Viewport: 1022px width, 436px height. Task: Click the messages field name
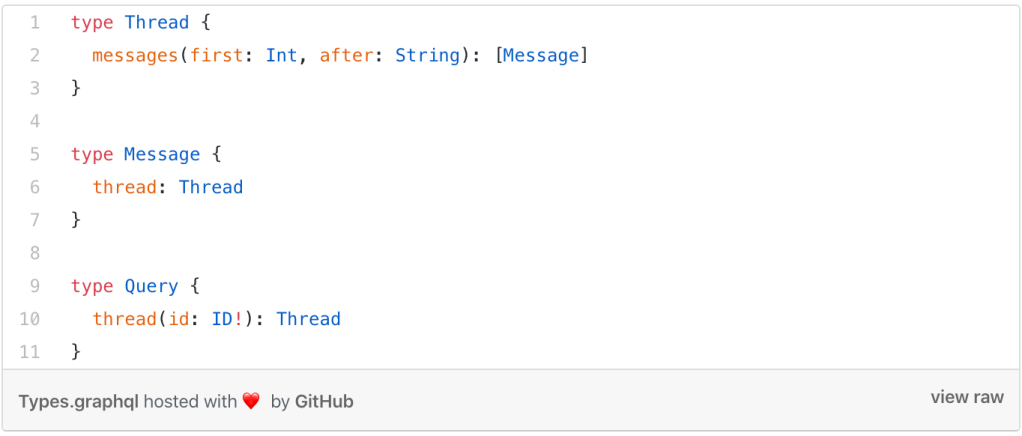tap(135, 55)
